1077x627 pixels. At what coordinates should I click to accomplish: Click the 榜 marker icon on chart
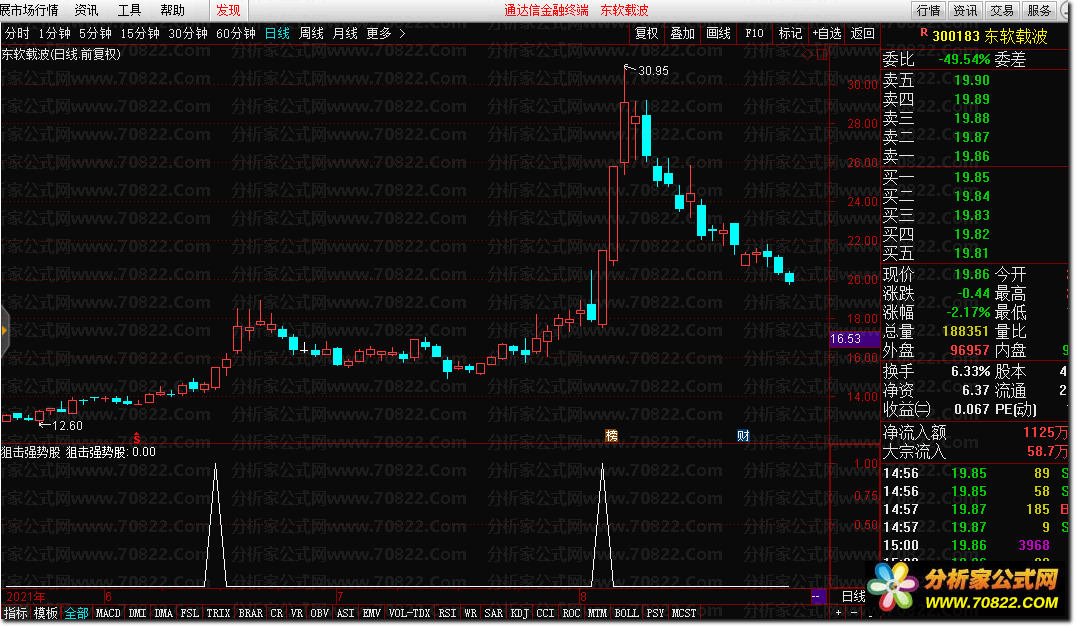[611, 435]
